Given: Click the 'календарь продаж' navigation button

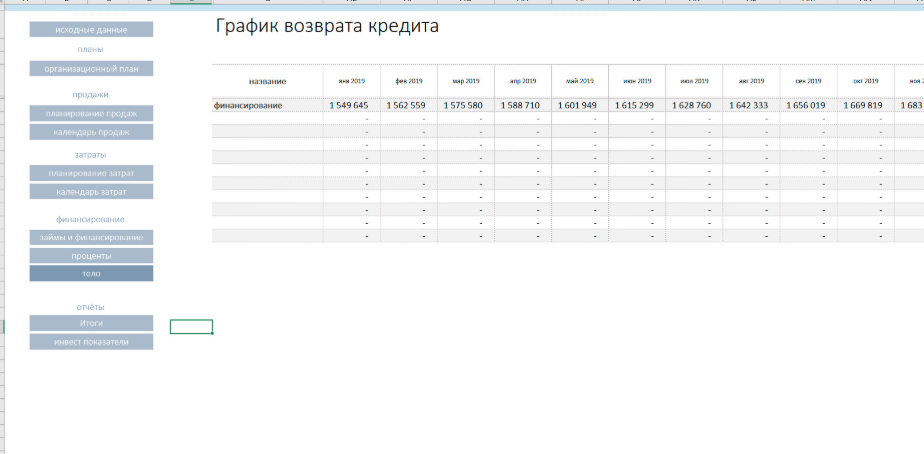Looking at the screenshot, I should coord(91,132).
